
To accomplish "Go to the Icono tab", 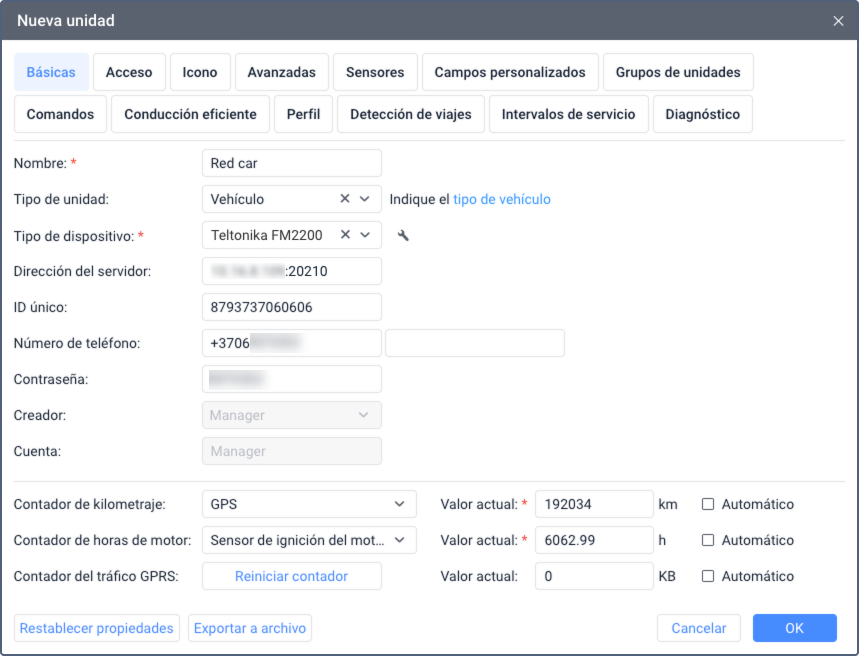I will [200, 72].
